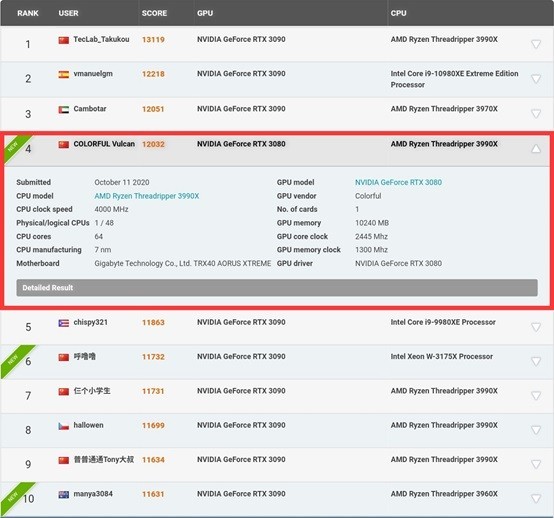Click the SCORE column header

click(x=154, y=13)
